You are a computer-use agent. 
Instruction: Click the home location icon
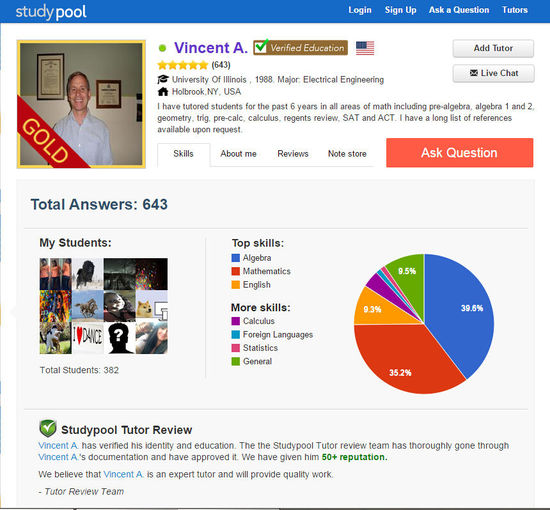click(x=163, y=92)
